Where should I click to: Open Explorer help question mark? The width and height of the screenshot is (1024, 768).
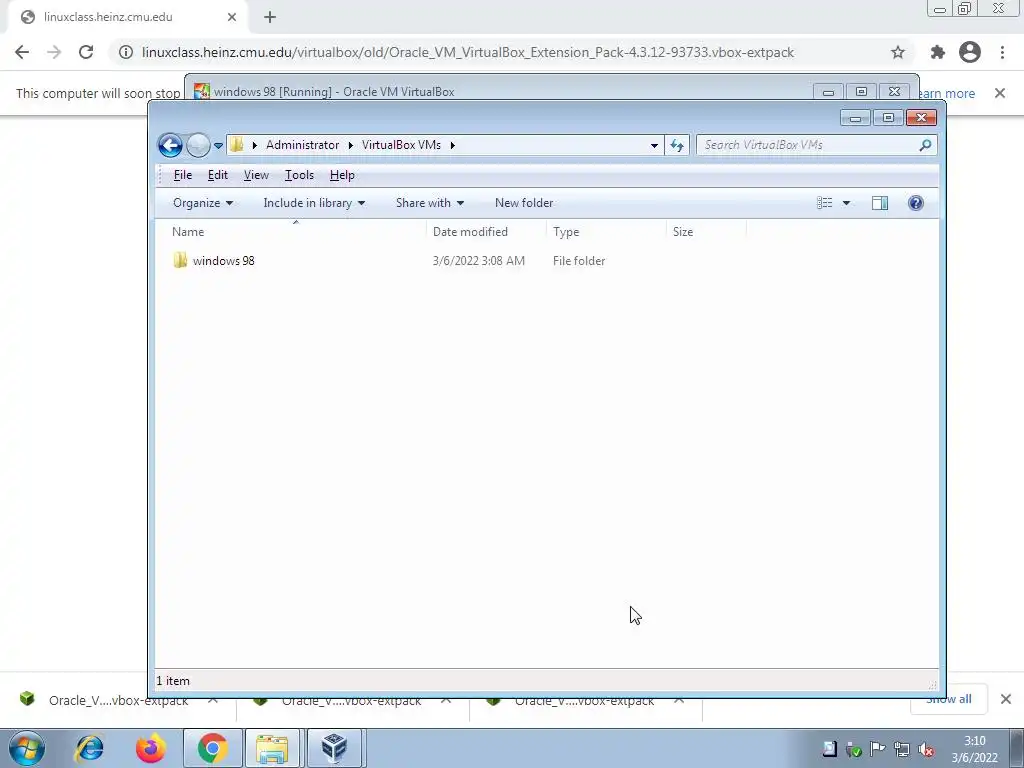916,203
